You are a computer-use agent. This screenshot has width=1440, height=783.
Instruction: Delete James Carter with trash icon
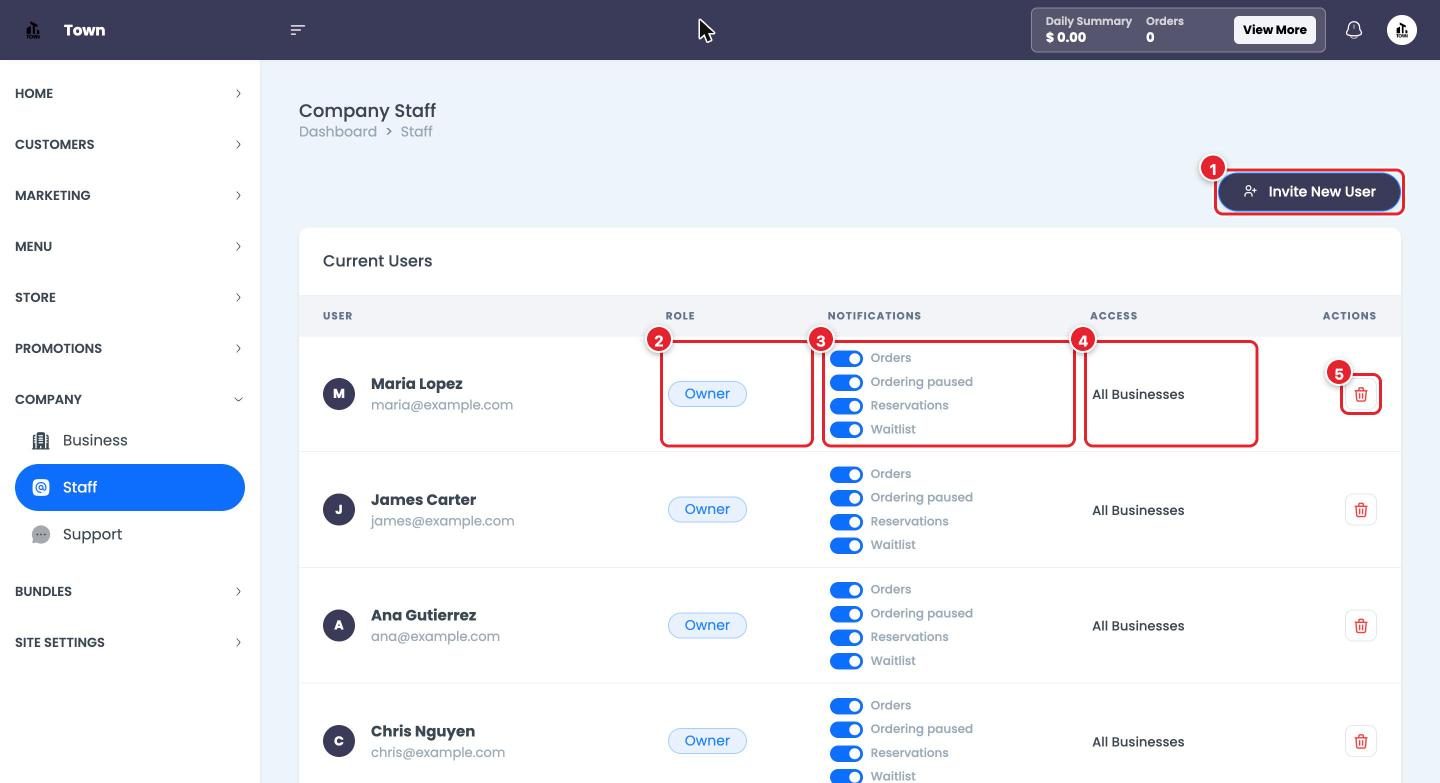click(x=1361, y=510)
